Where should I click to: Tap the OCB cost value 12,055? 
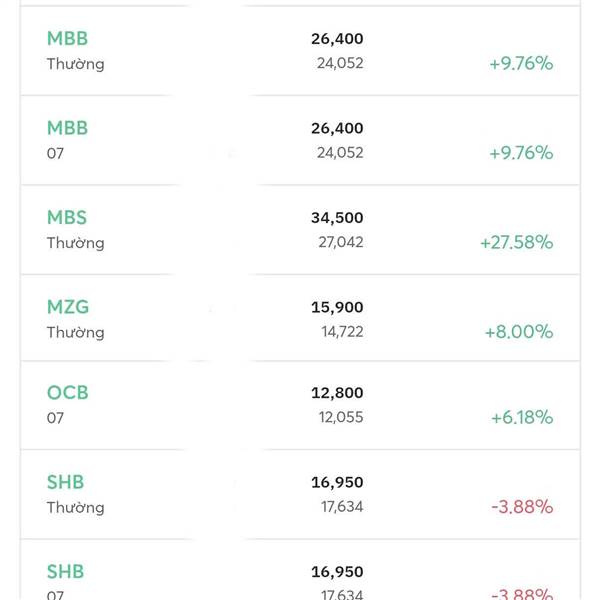tap(340, 418)
